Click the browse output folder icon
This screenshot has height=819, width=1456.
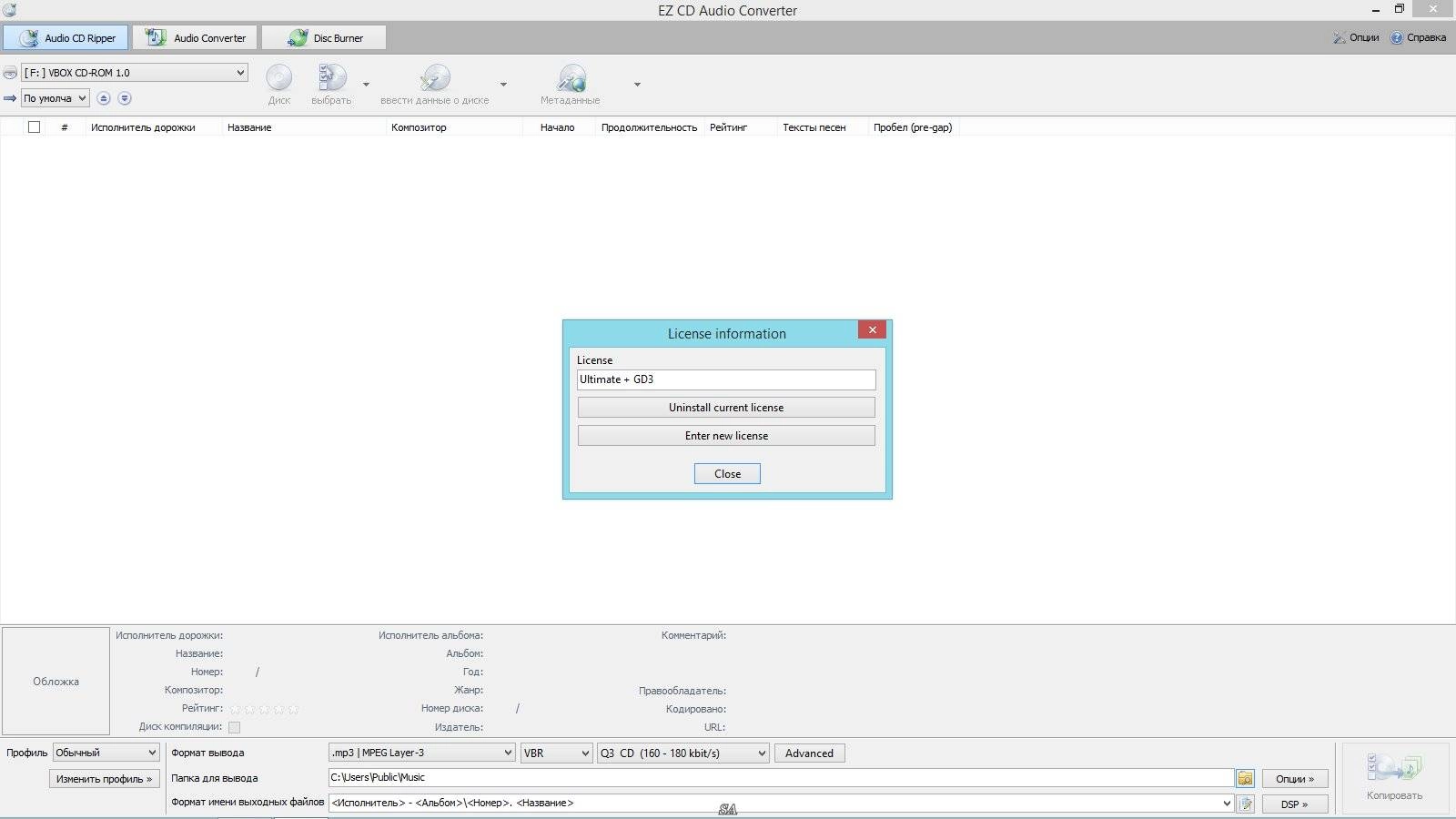[1245, 778]
